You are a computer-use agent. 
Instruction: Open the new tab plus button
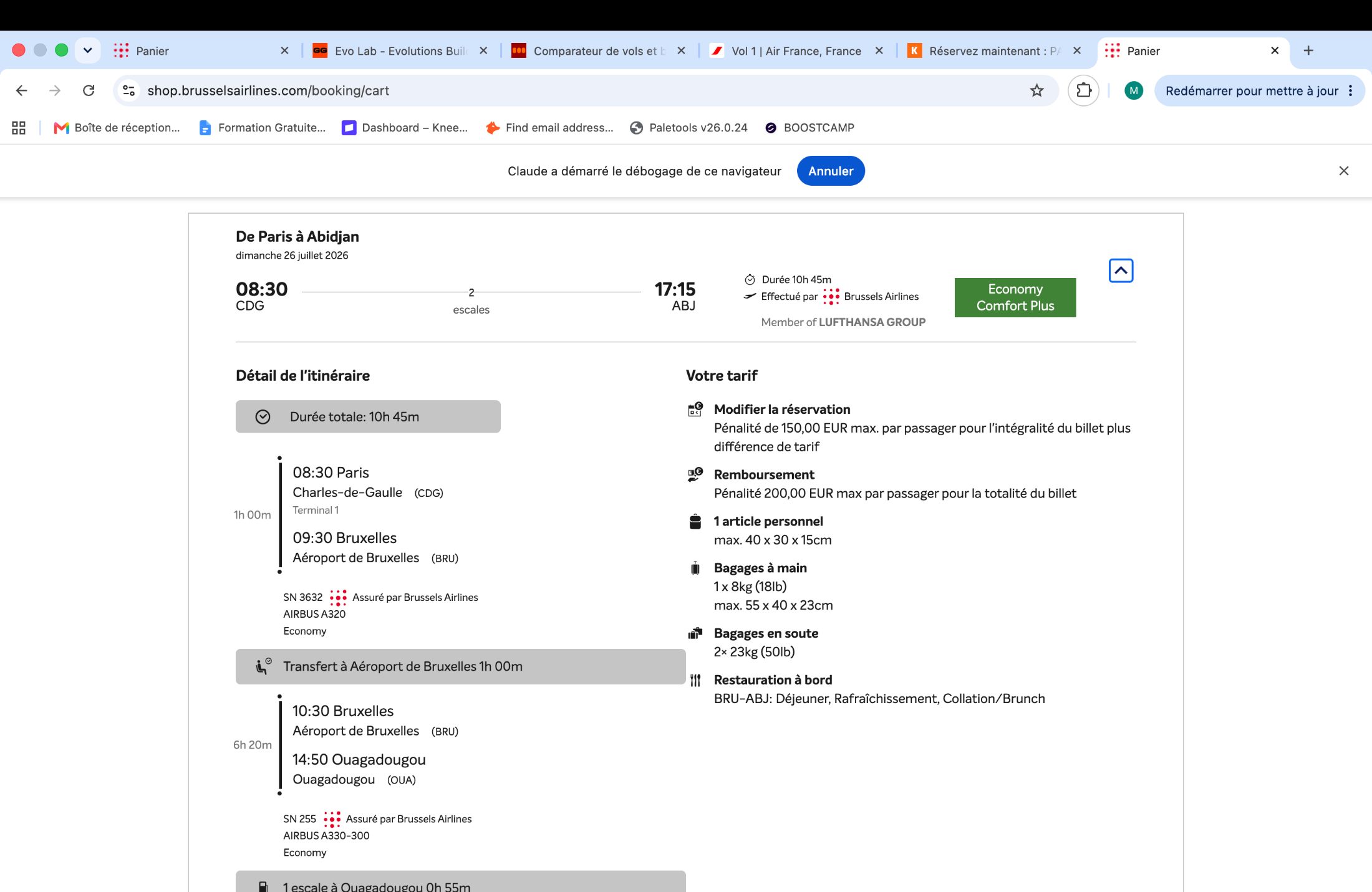pyautogui.click(x=1309, y=50)
